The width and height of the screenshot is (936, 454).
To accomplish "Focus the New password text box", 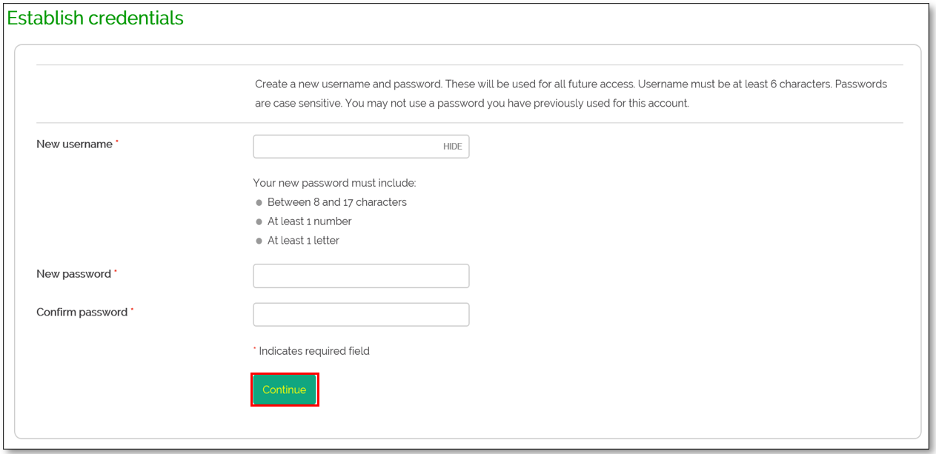I will pyautogui.click(x=361, y=276).
